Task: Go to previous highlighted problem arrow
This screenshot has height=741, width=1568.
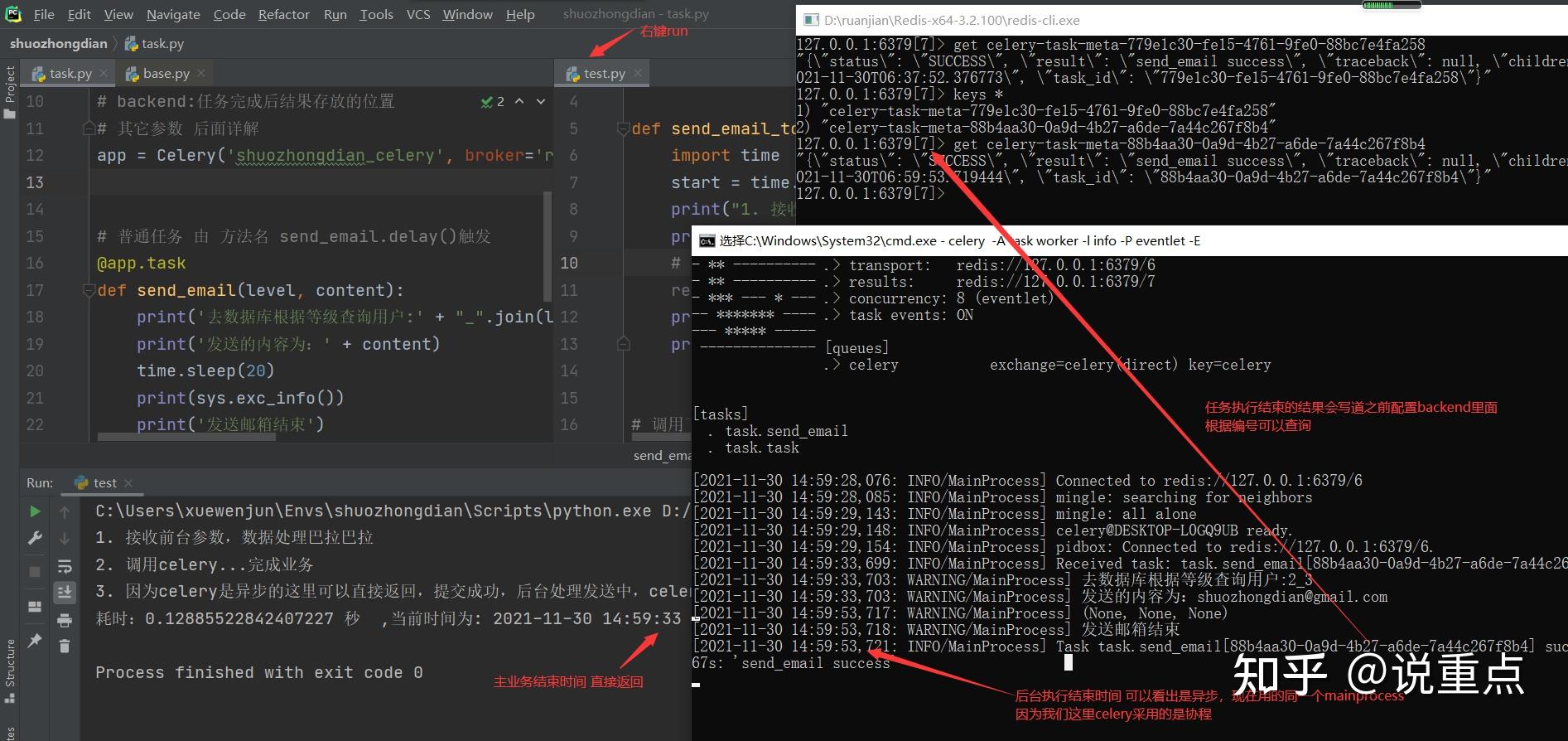Action: pos(519,101)
